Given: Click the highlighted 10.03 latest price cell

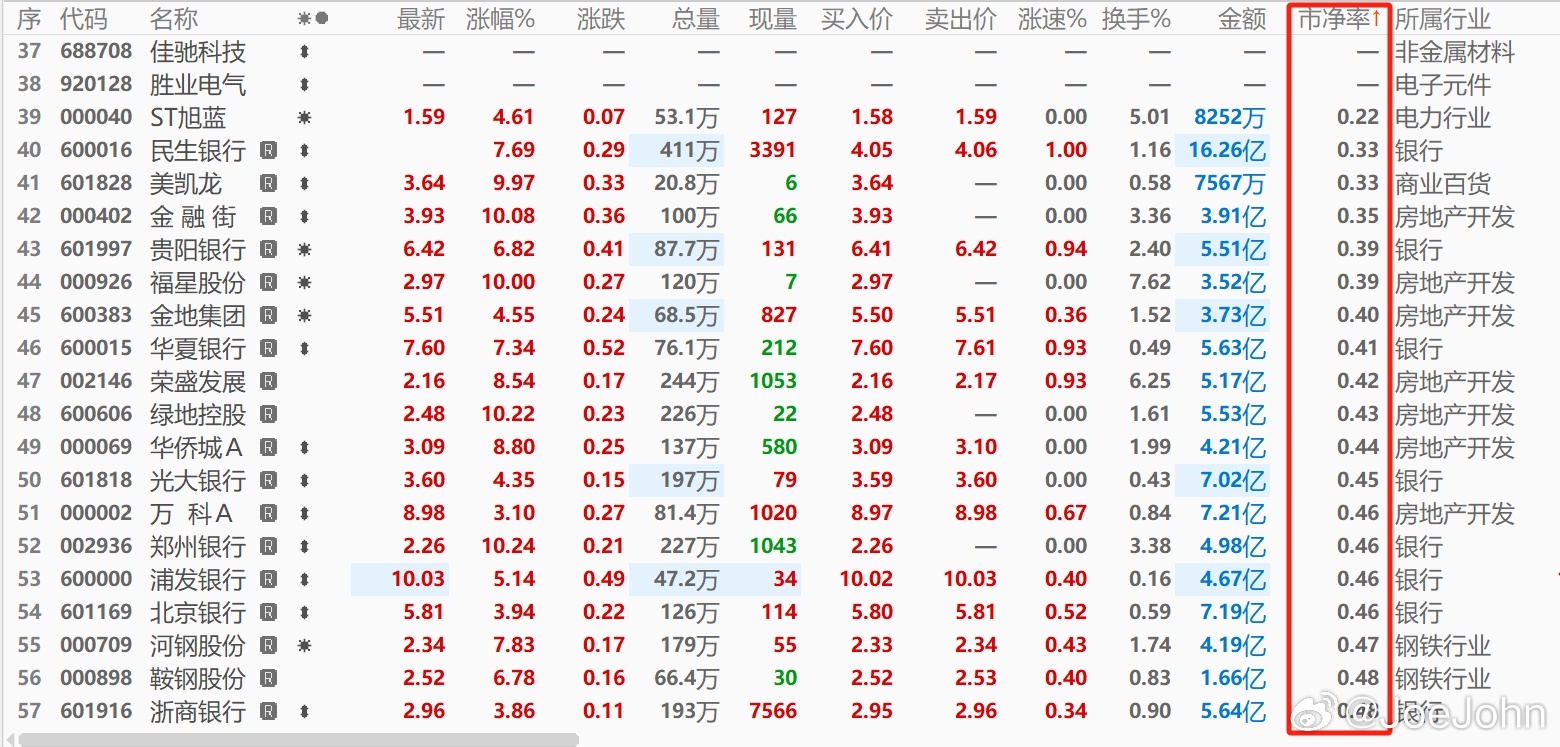Looking at the screenshot, I should [x=400, y=580].
